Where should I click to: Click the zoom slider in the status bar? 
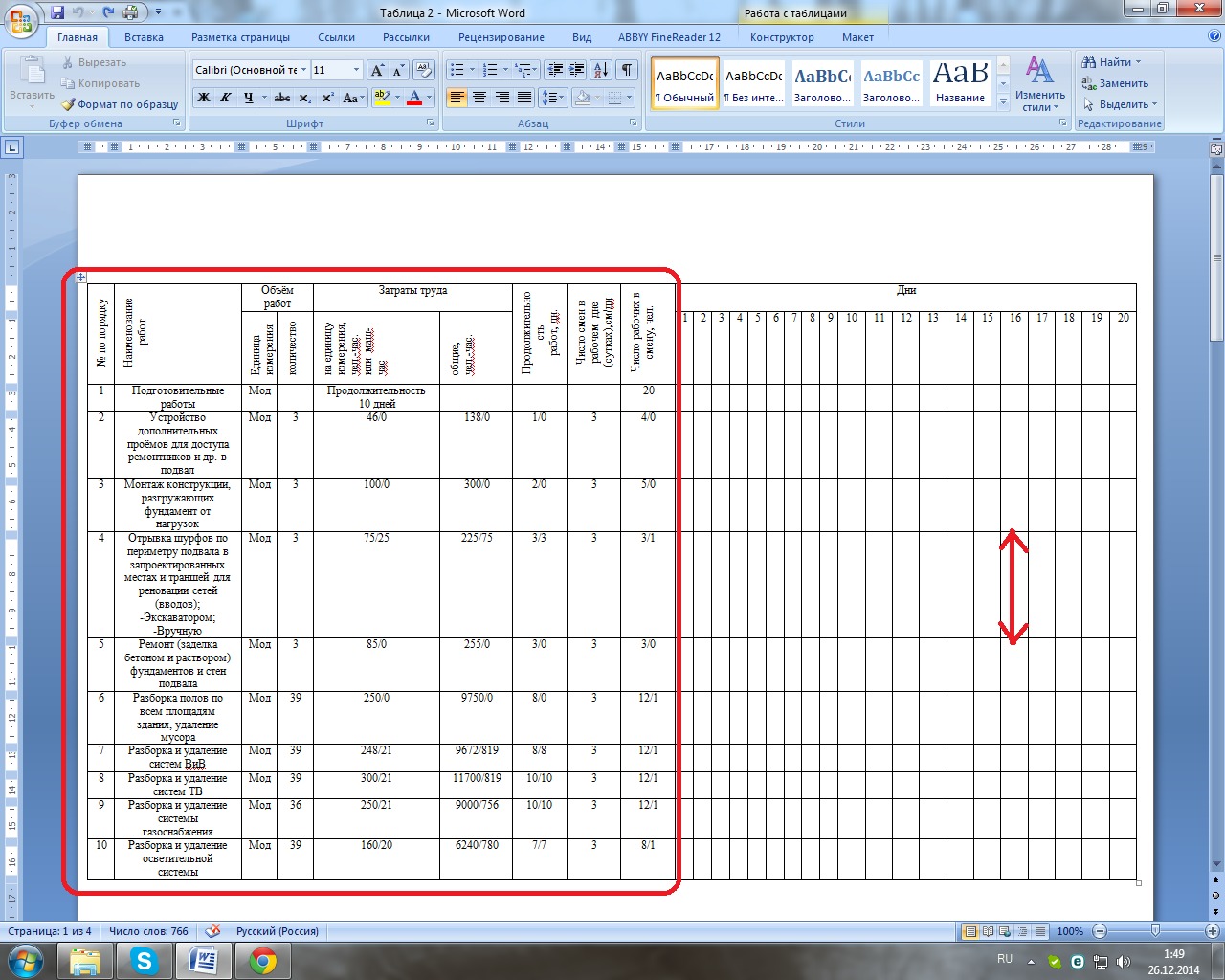tap(1155, 931)
